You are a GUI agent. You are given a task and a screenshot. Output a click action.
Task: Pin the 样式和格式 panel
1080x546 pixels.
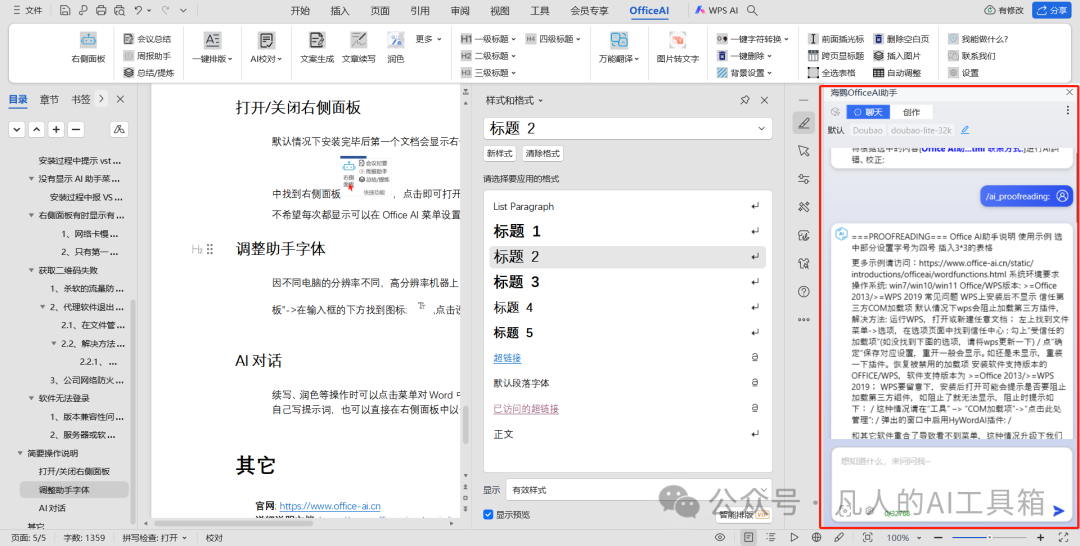[x=745, y=101]
